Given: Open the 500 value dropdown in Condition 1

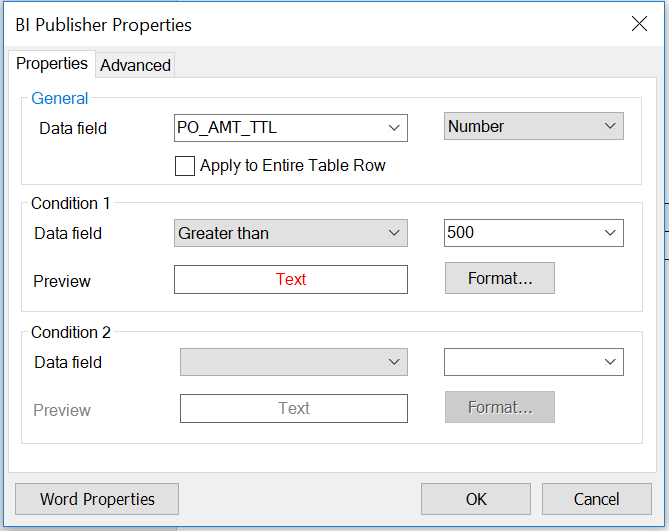Looking at the screenshot, I should tap(534, 233).
